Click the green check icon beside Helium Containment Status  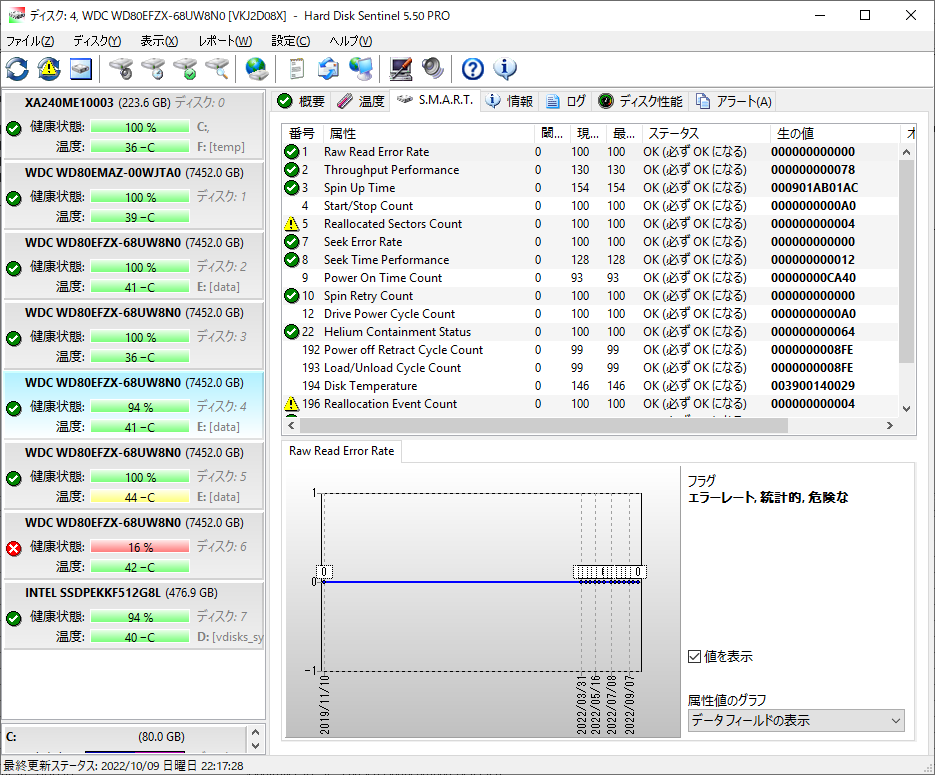(x=292, y=332)
